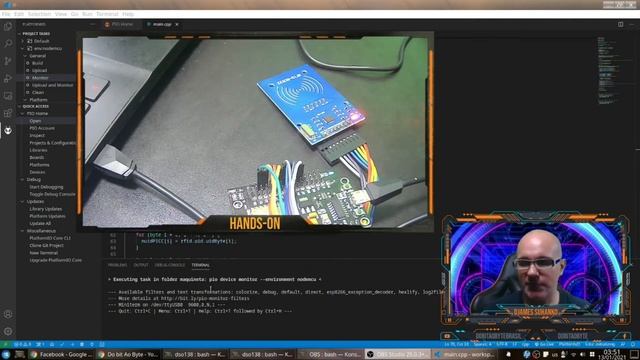Close the main.cpp editor tab
Screen dimensions: 640x360
pyautogui.click(x=177, y=24)
